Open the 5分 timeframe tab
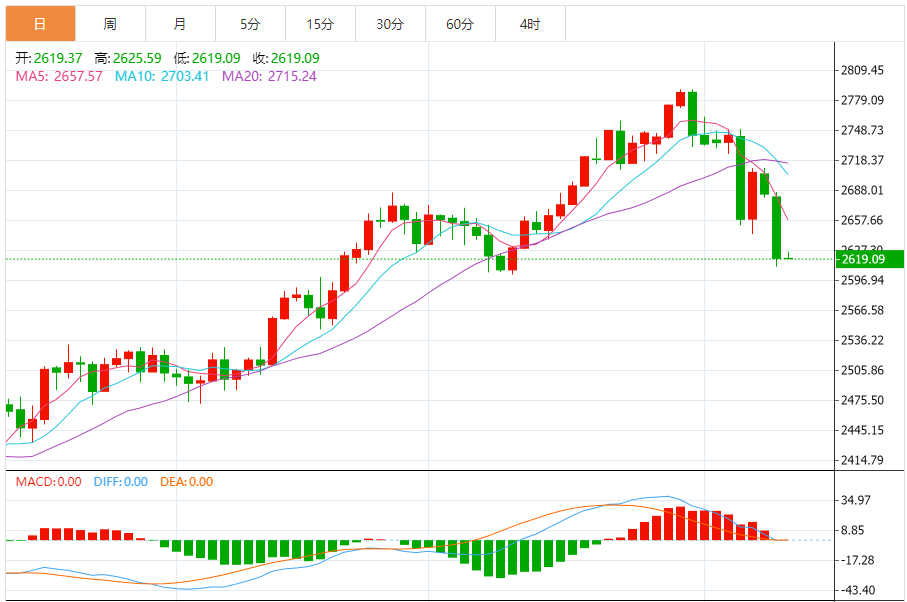The width and height of the screenshot is (907, 602). coord(250,24)
